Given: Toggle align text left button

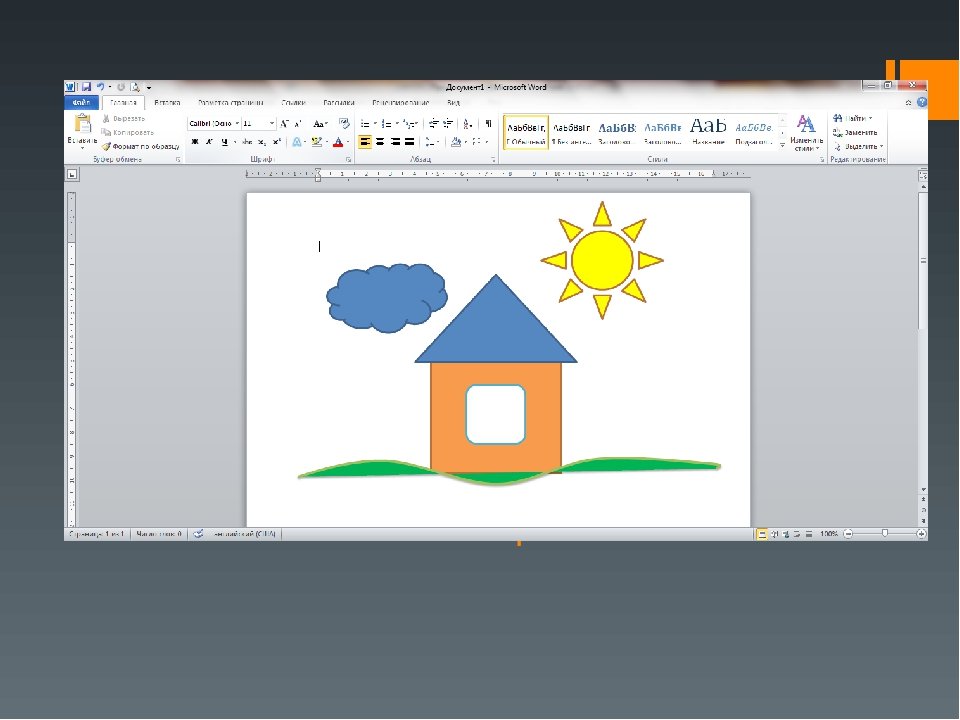Looking at the screenshot, I should click(x=365, y=142).
